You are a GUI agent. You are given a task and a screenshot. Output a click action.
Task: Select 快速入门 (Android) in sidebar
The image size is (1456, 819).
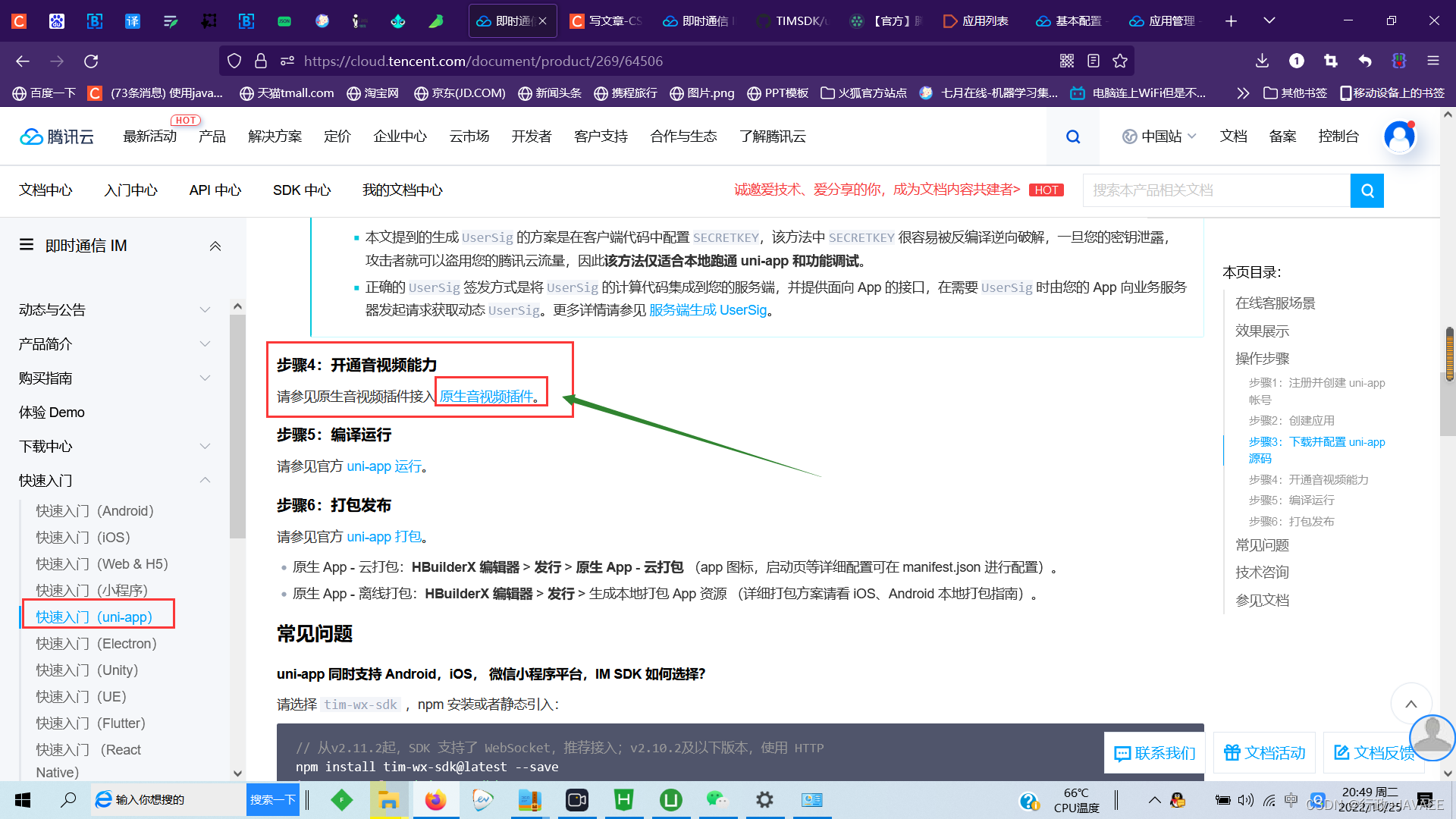point(95,511)
